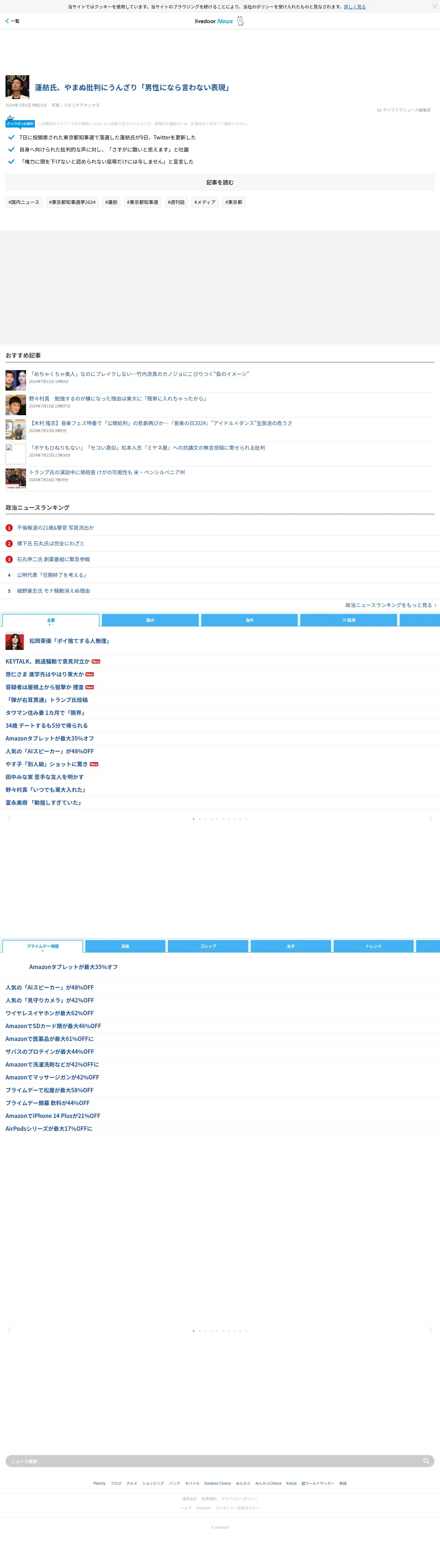Open thumbnail of 竹内涼真 recommended article
The image size is (440, 1568).
(x=16, y=380)
